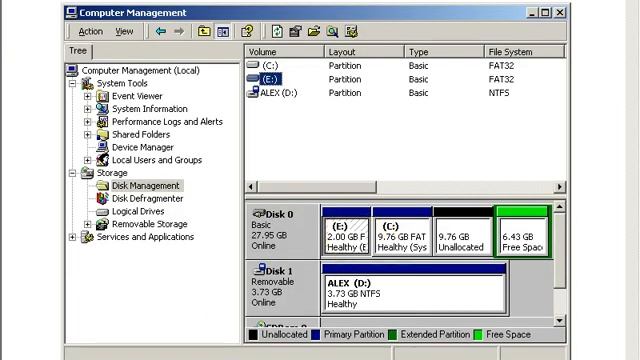
Task: Click the Open folder toolbar icon
Action: coord(314,31)
